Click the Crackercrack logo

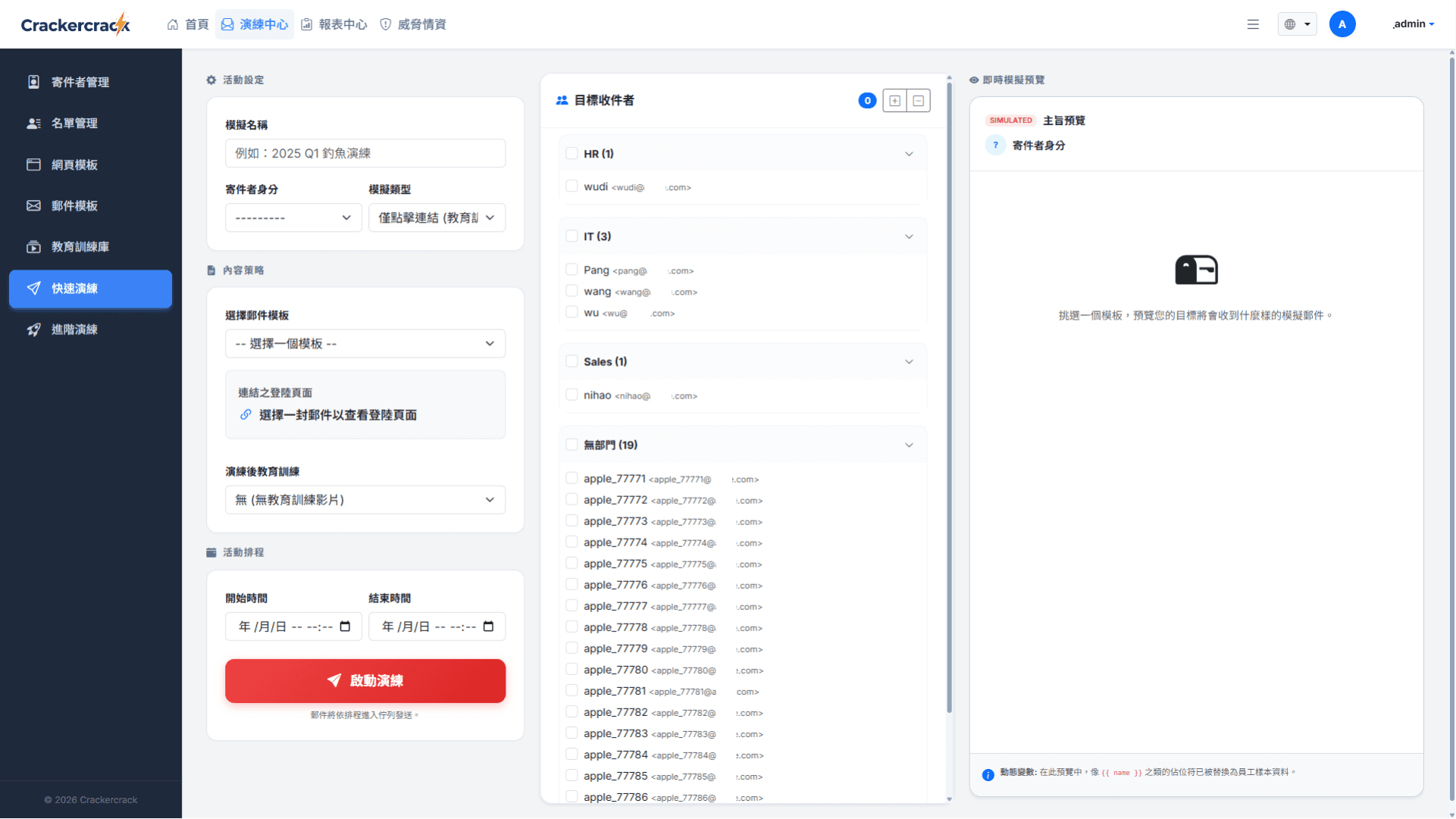(76, 24)
